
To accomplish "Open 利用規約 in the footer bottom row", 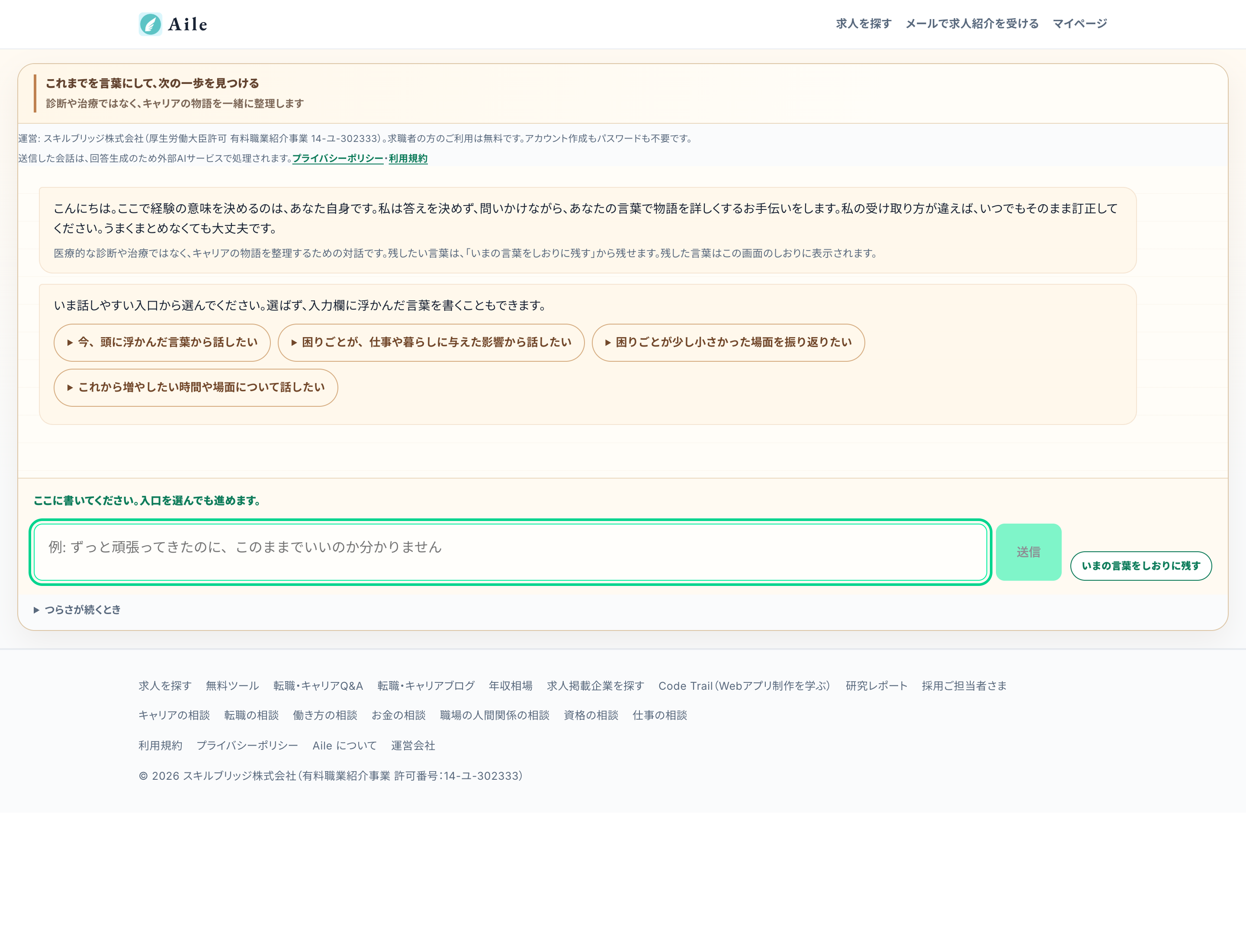I will click(x=161, y=745).
